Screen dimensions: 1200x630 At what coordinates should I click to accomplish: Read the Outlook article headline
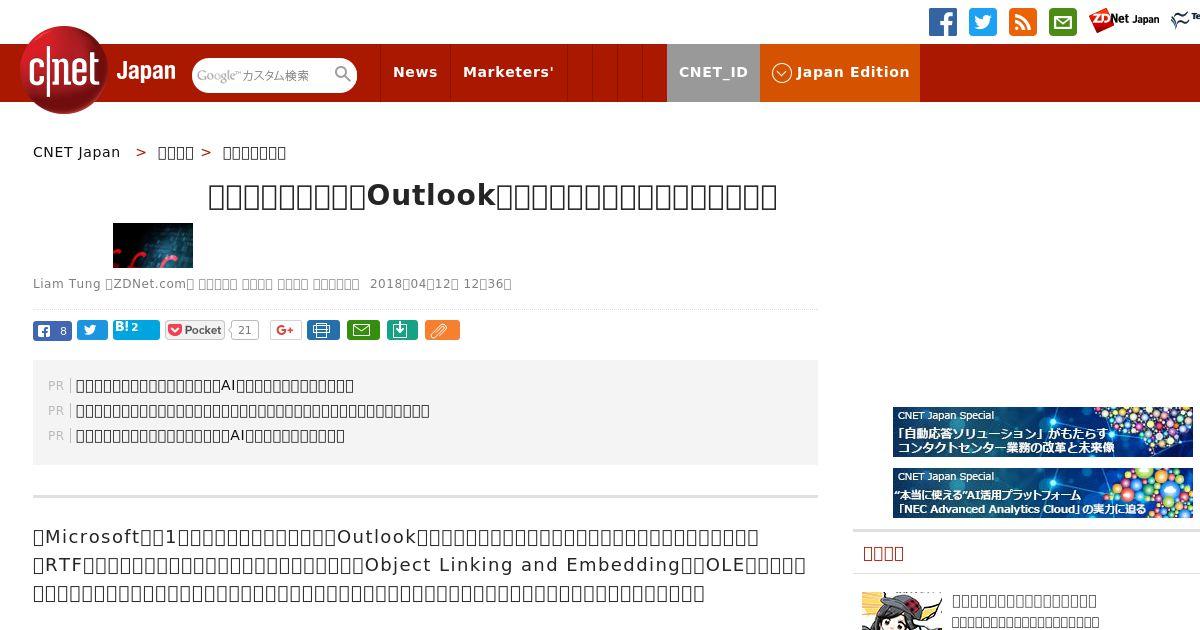point(492,195)
